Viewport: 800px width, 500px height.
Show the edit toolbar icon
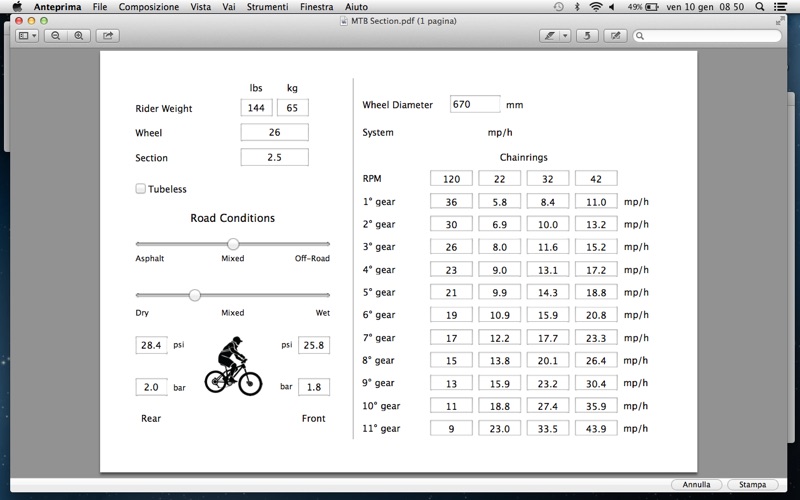[615, 36]
